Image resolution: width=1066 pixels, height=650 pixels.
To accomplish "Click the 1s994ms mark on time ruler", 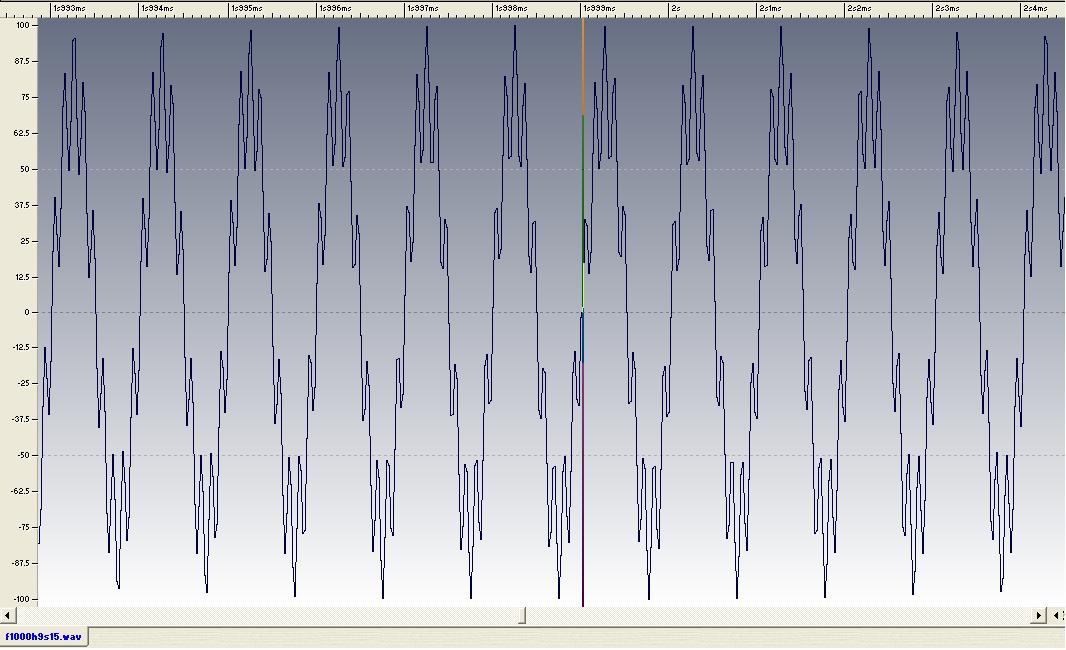I will (x=157, y=8).
